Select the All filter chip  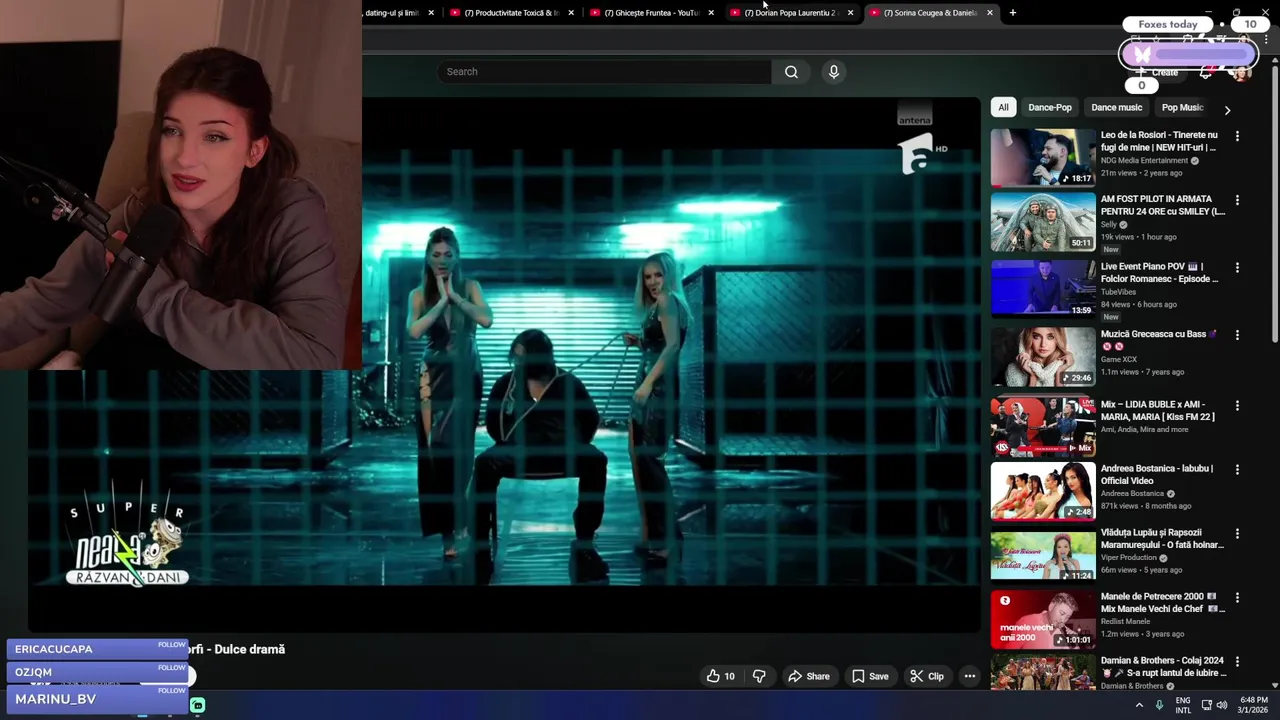pos(1003,107)
